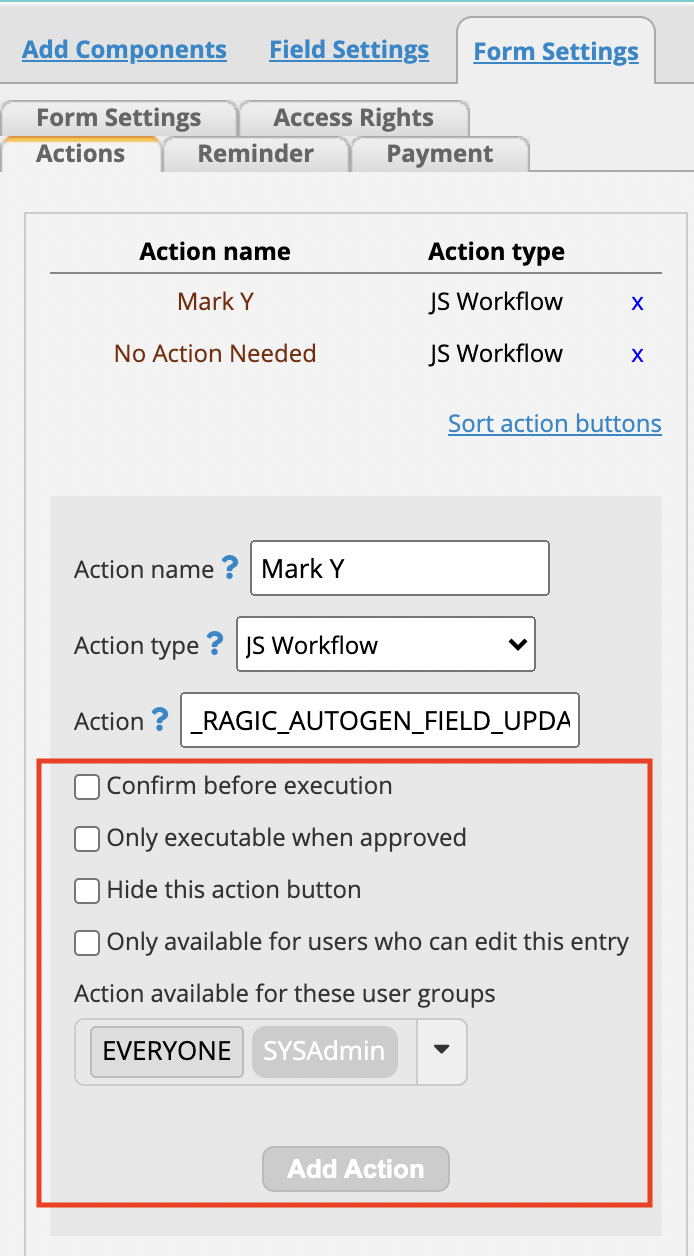Enable Confirm before execution checkbox
The height and width of the screenshot is (1256, 694).
[x=87, y=787]
